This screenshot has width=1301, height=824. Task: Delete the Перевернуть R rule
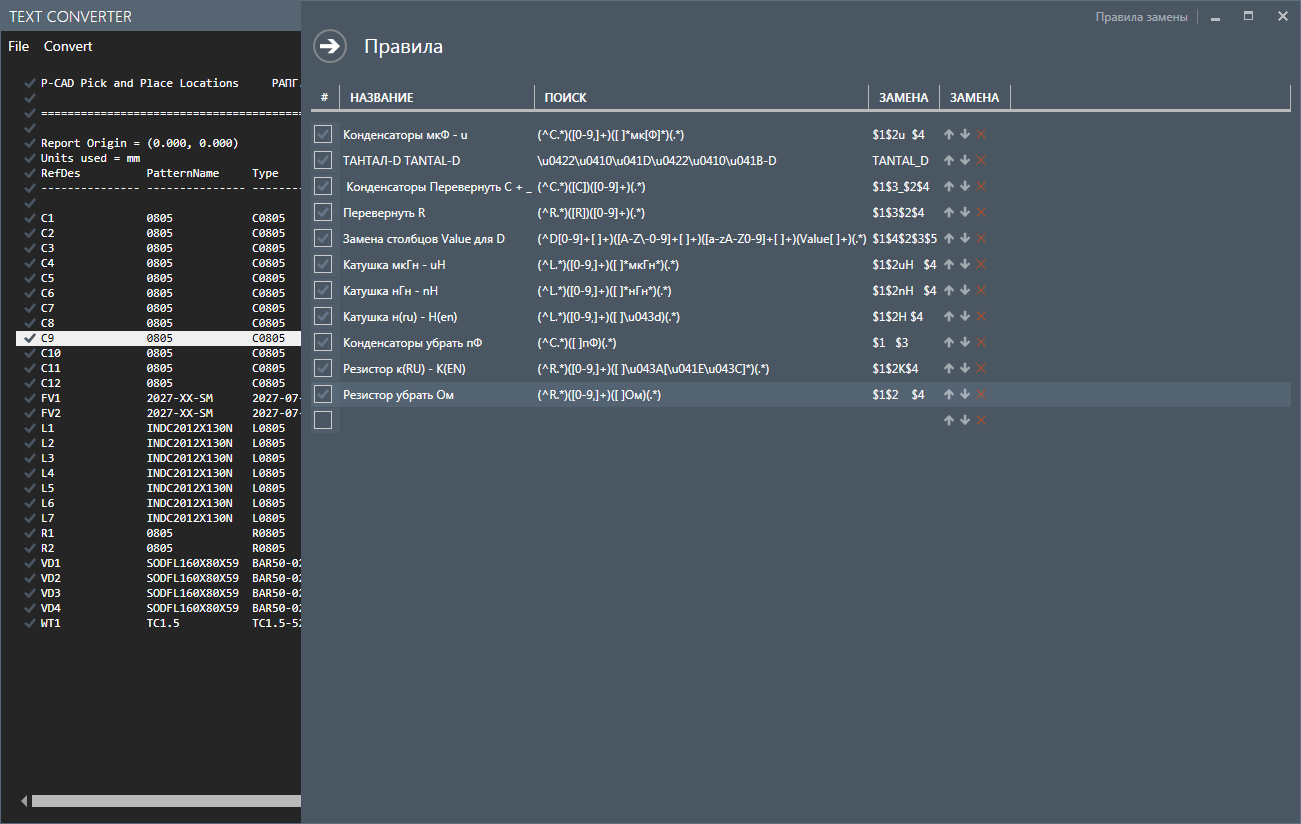pos(981,212)
